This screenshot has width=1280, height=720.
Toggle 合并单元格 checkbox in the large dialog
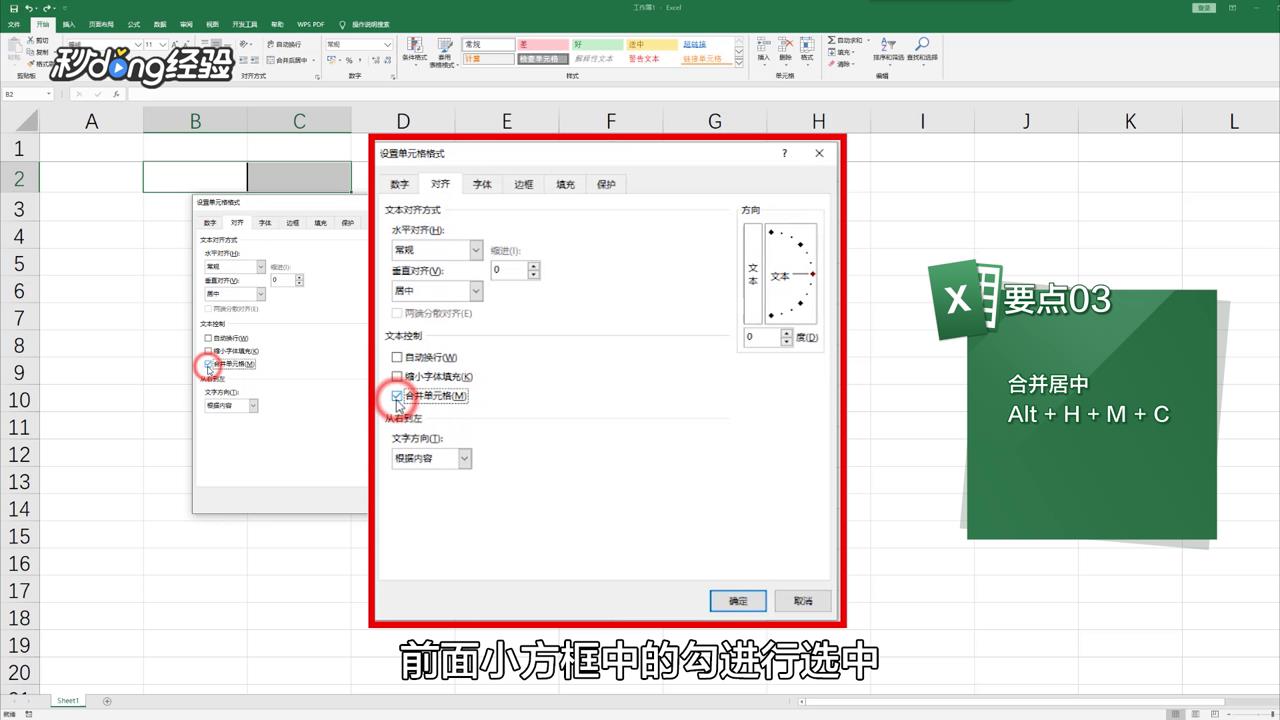coord(397,396)
